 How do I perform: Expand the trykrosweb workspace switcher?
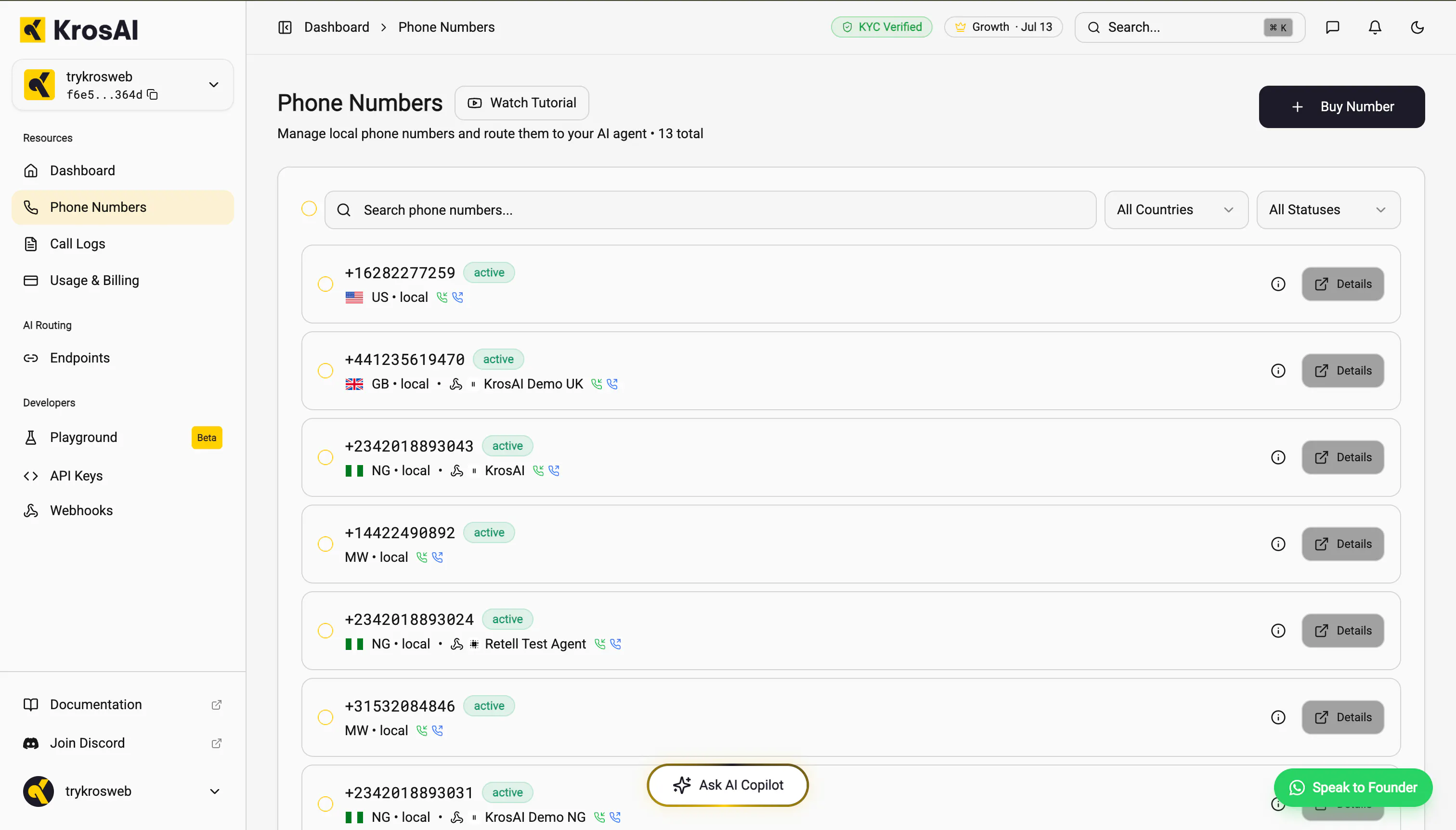123,85
